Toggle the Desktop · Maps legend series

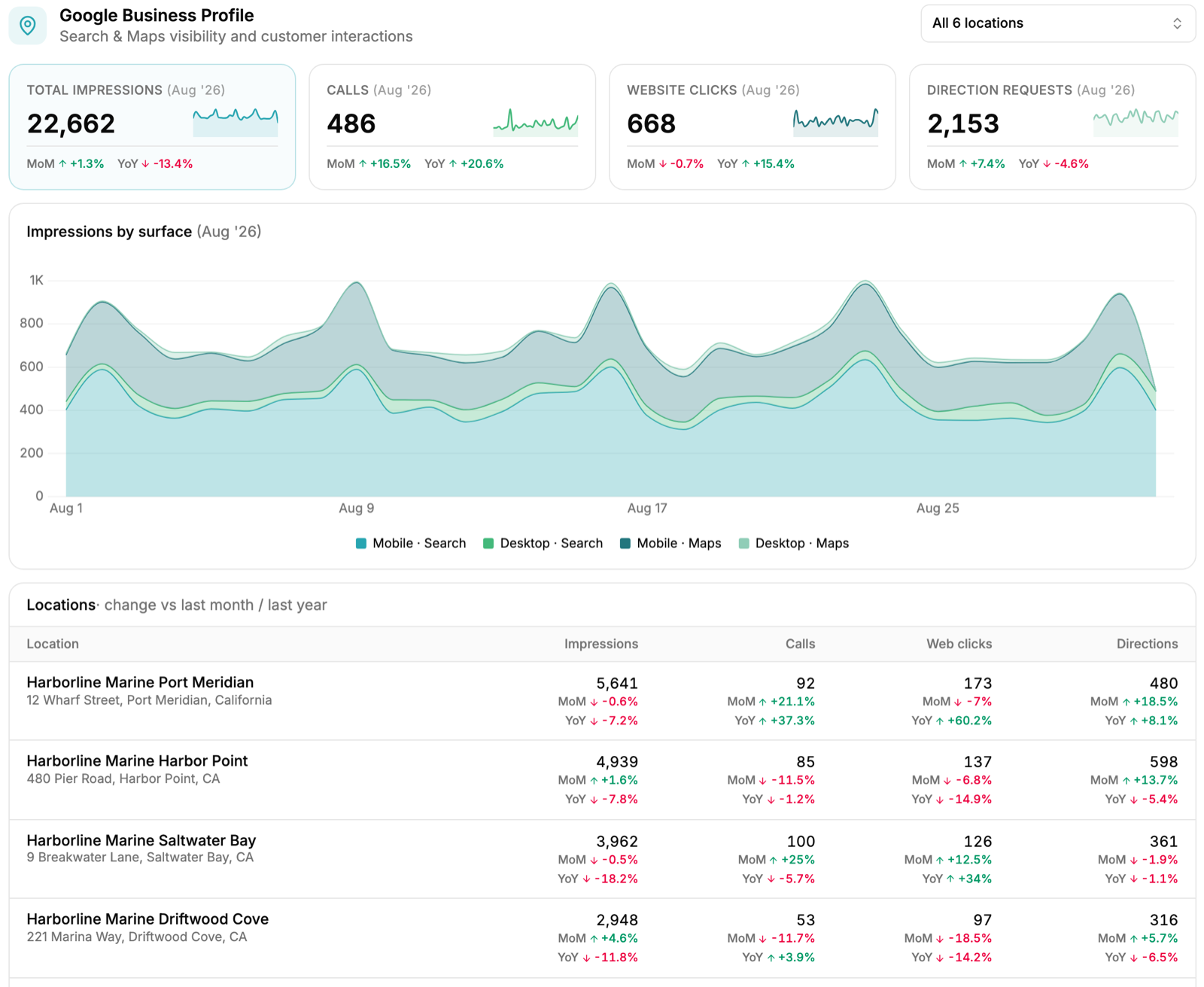tap(794, 544)
